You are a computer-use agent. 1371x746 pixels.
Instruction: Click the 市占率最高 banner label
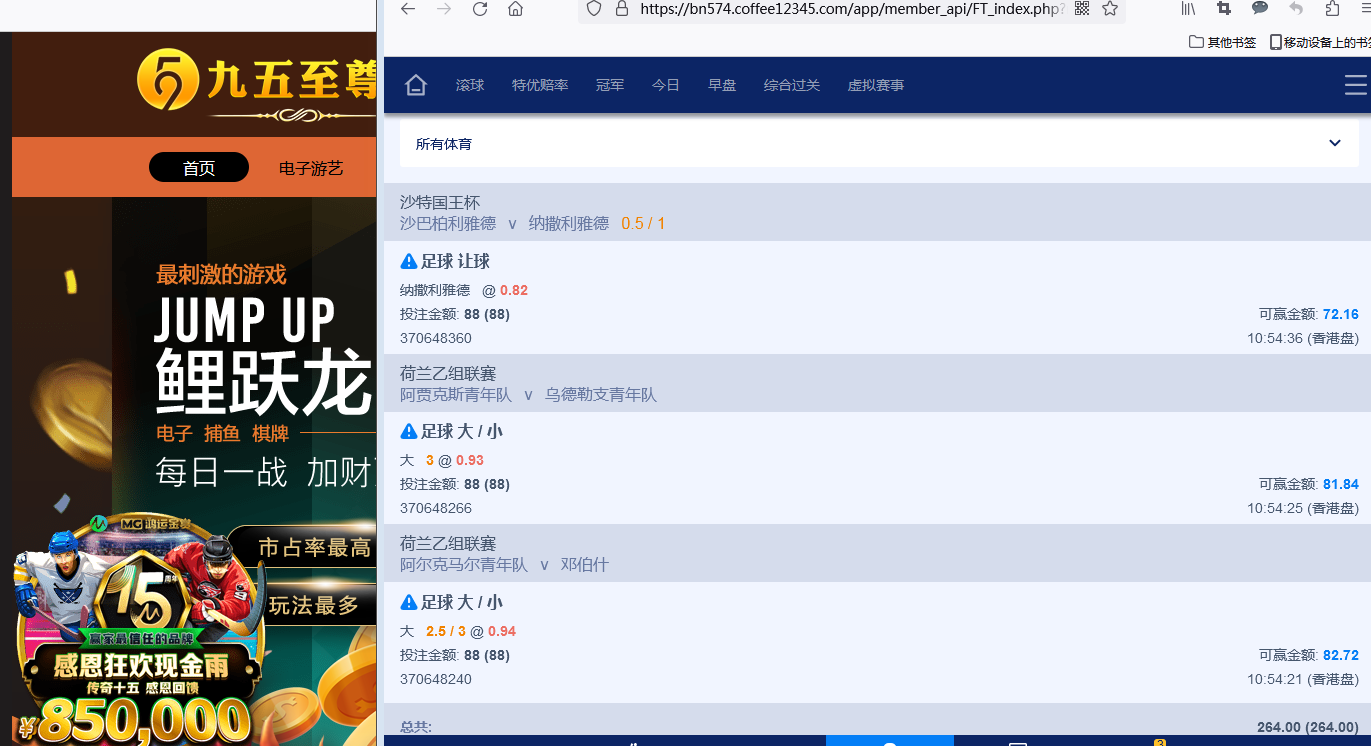point(315,548)
